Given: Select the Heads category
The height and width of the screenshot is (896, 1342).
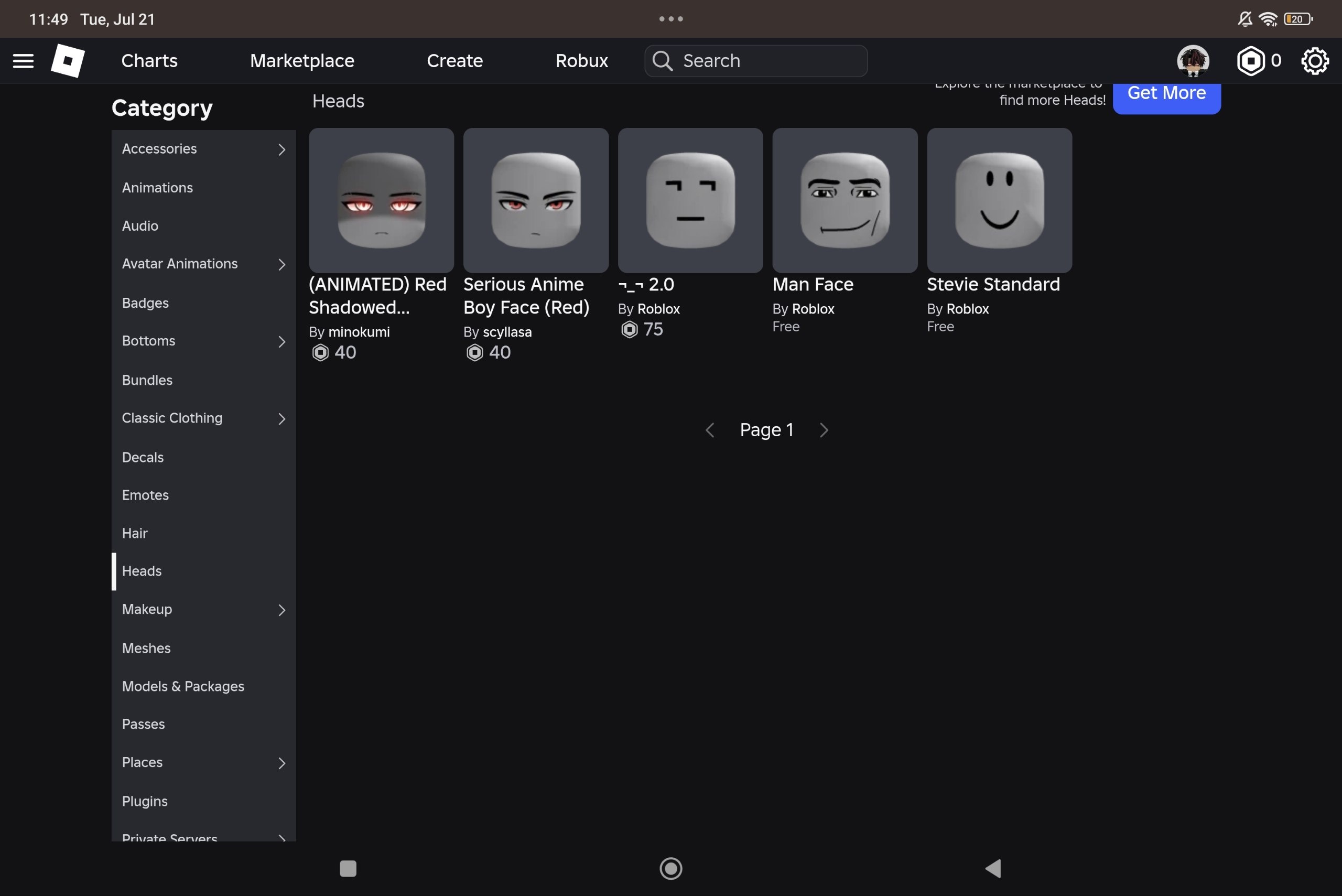Looking at the screenshot, I should pyautogui.click(x=204, y=571).
